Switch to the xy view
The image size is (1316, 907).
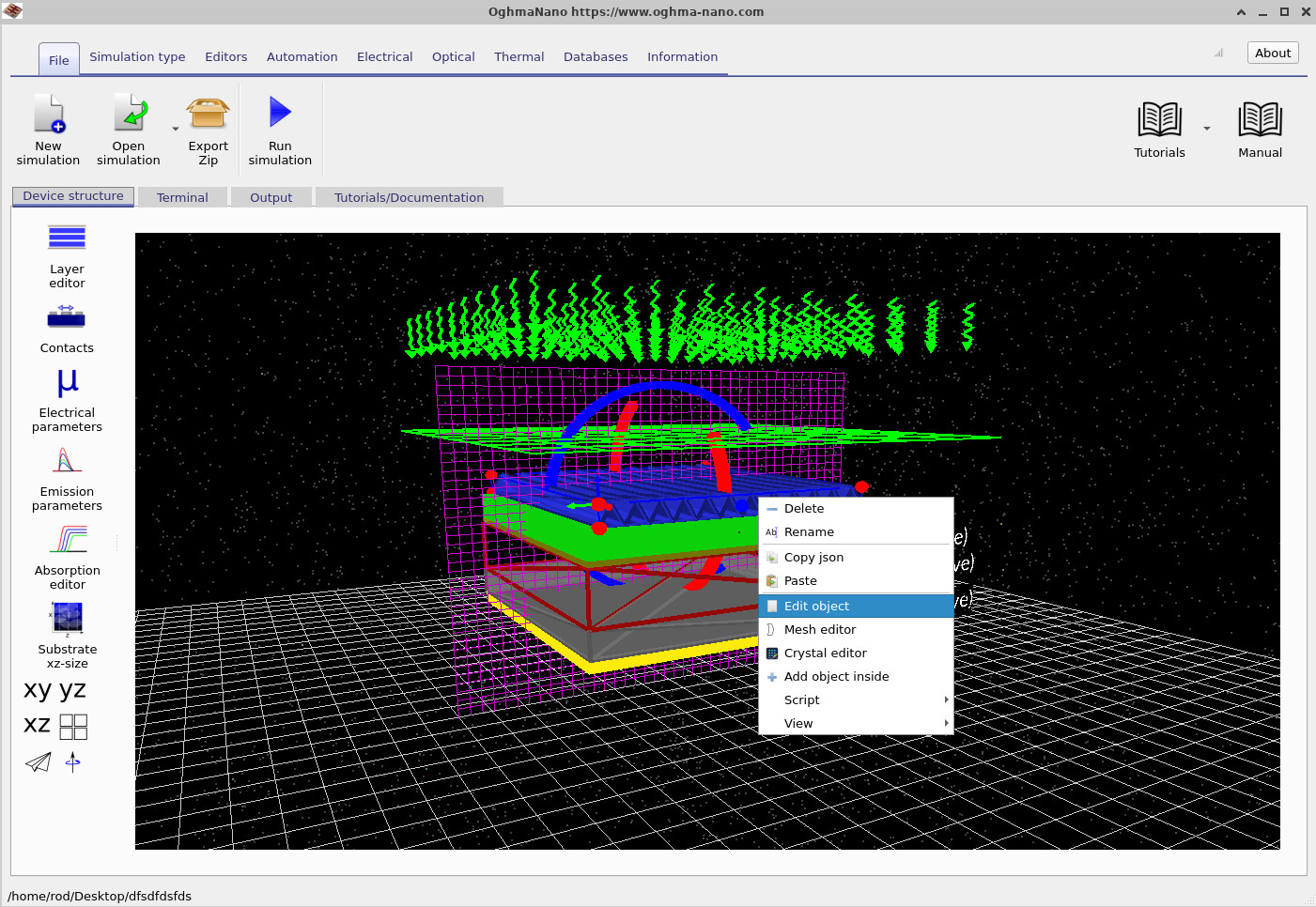[38, 690]
